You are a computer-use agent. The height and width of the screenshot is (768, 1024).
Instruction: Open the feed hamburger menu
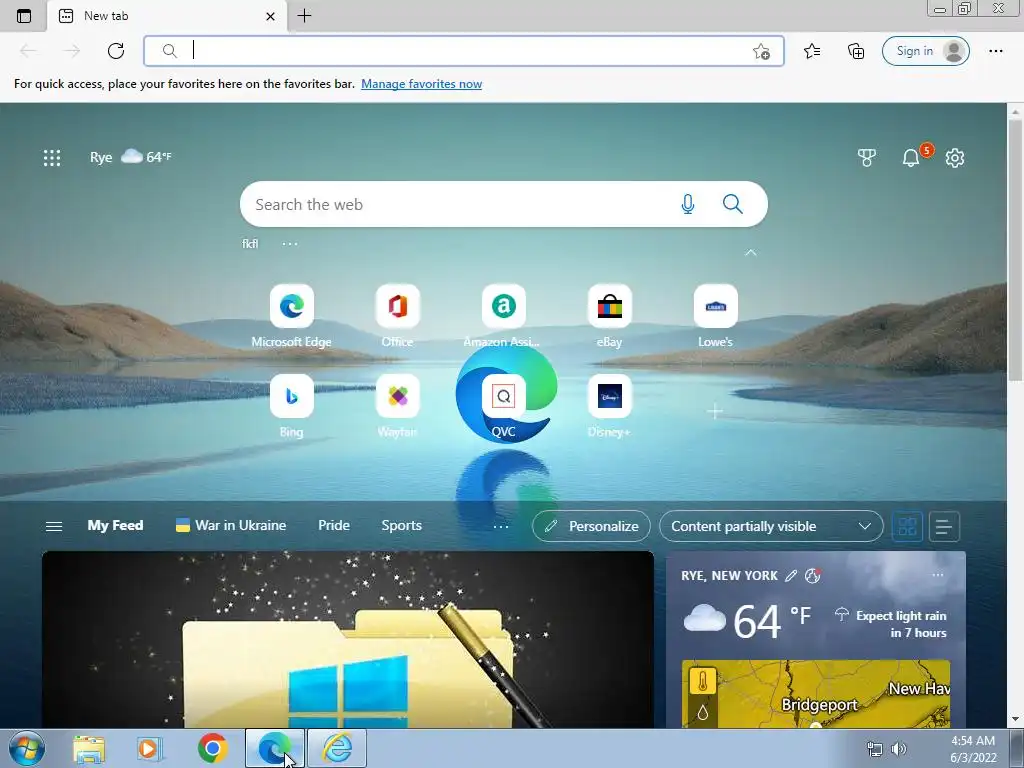pos(54,526)
